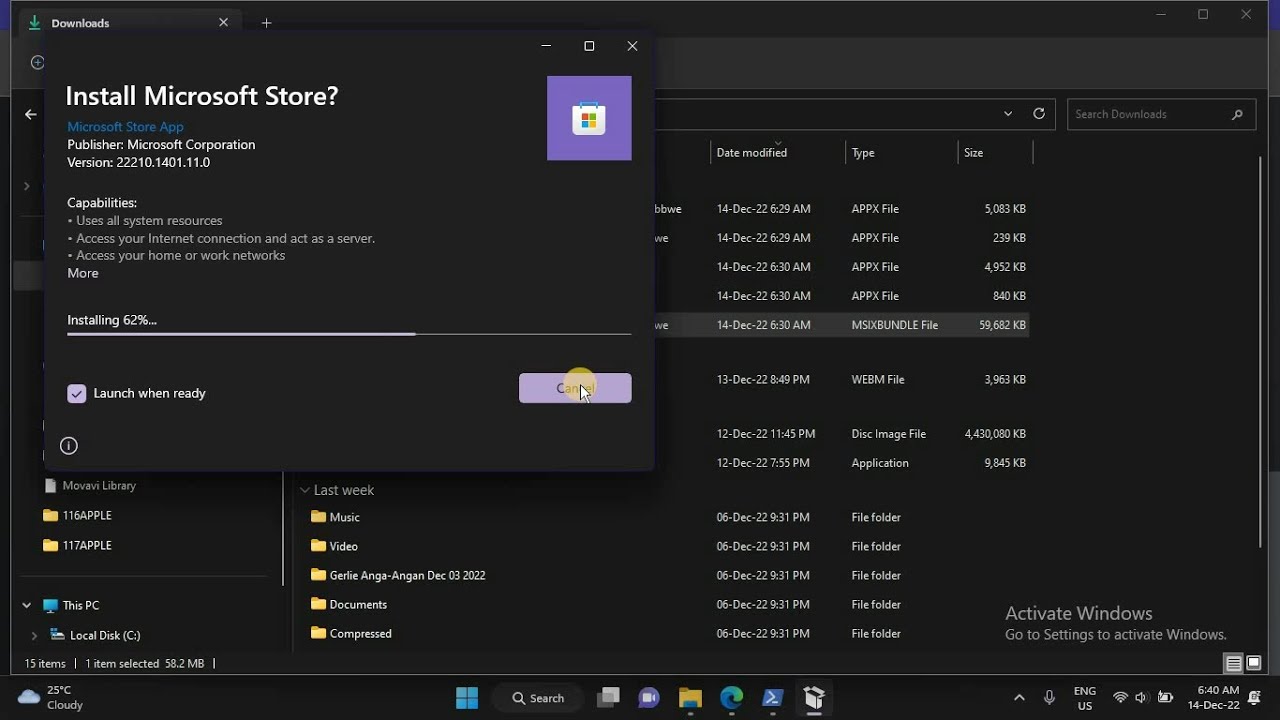Open File Explorer from taskbar

point(690,698)
